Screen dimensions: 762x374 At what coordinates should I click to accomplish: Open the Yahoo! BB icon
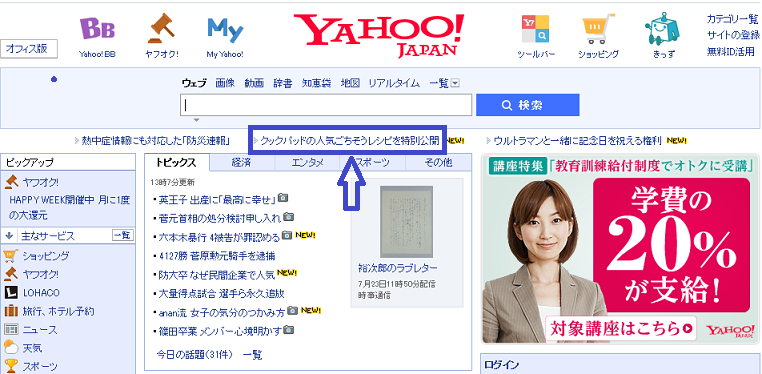(x=97, y=29)
